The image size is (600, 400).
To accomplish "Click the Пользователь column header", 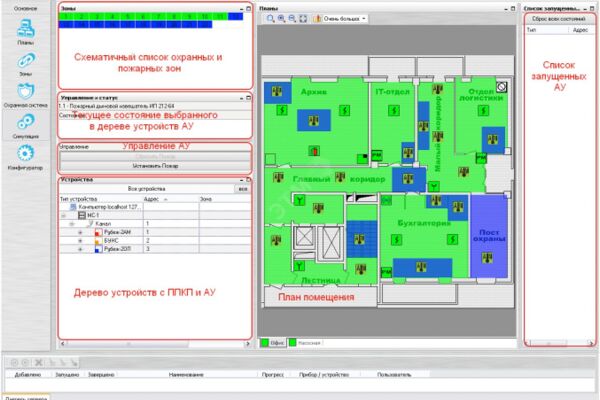I will [x=394, y=375].
